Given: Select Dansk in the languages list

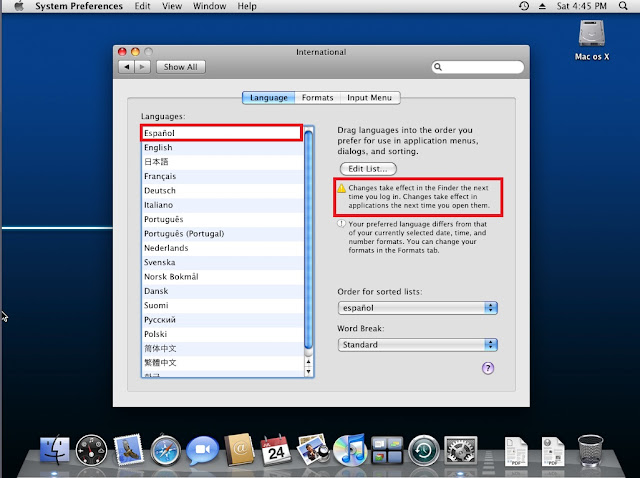Looking at the screenshot, I should [223, 291].
